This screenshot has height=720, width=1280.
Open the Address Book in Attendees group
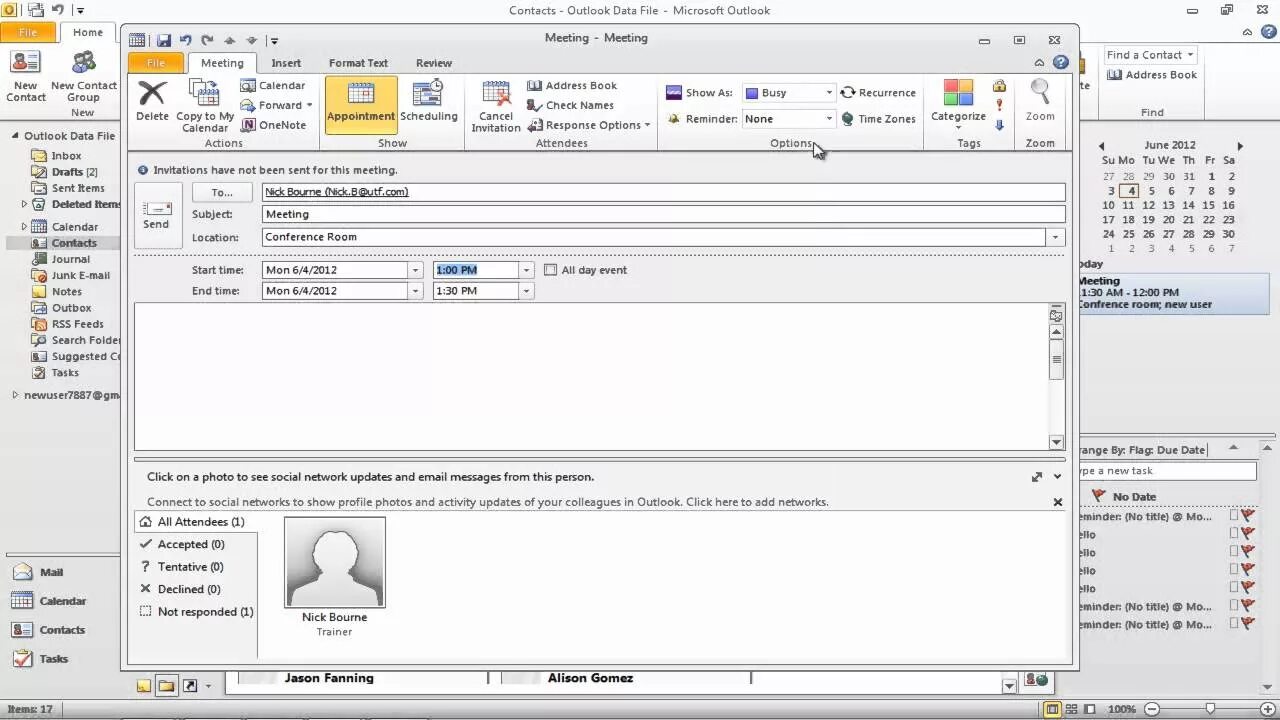tap(572, 86)
